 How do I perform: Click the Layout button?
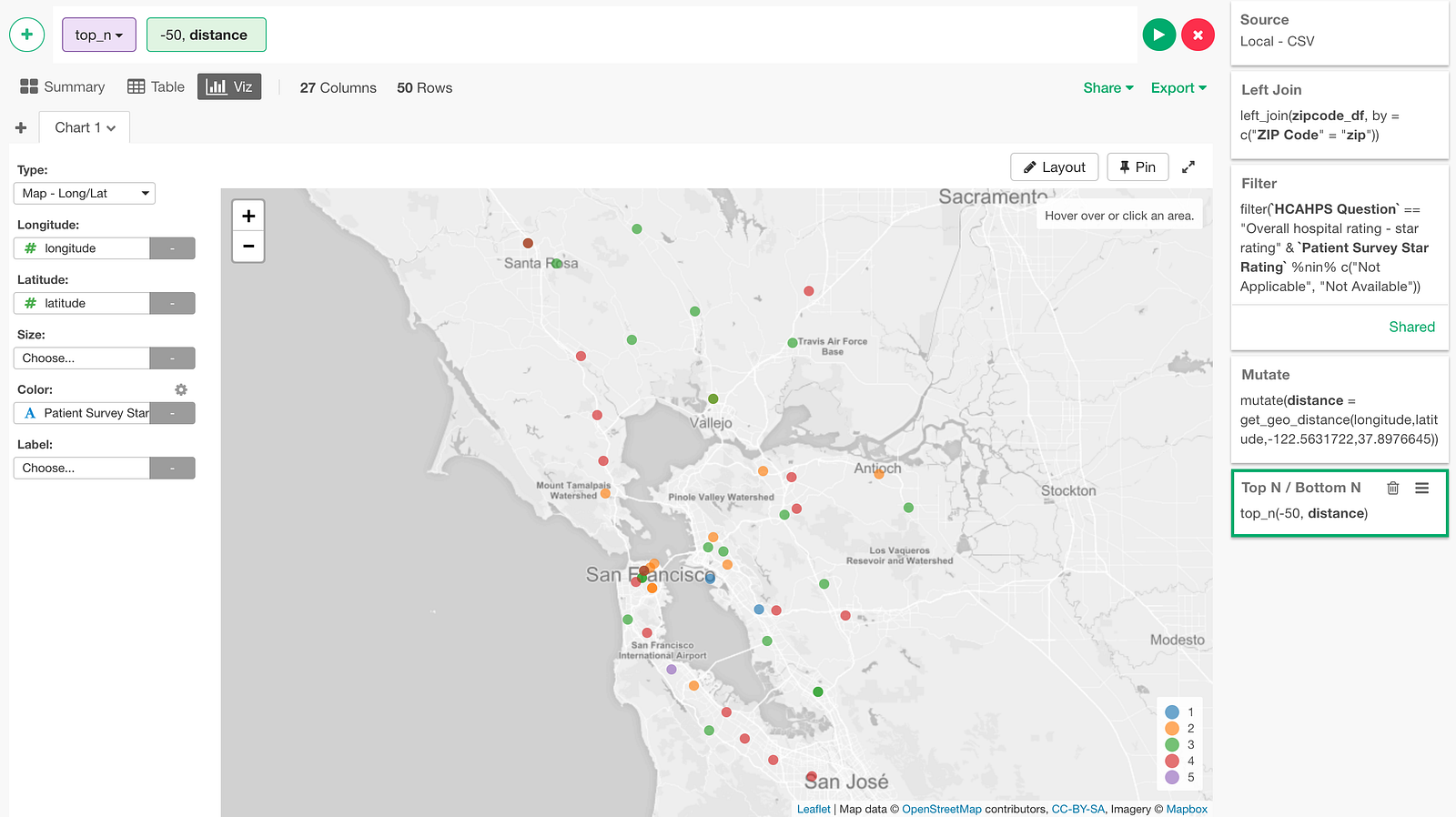[x=1055, y=167]
